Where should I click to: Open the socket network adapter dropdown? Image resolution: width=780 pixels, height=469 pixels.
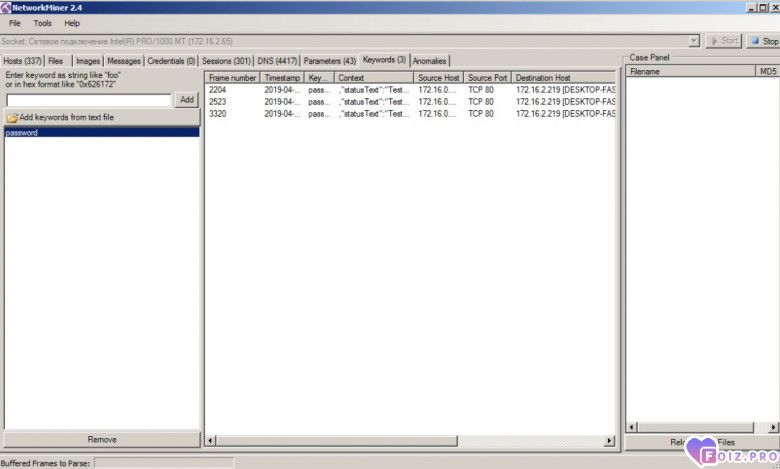coord(694,41)
